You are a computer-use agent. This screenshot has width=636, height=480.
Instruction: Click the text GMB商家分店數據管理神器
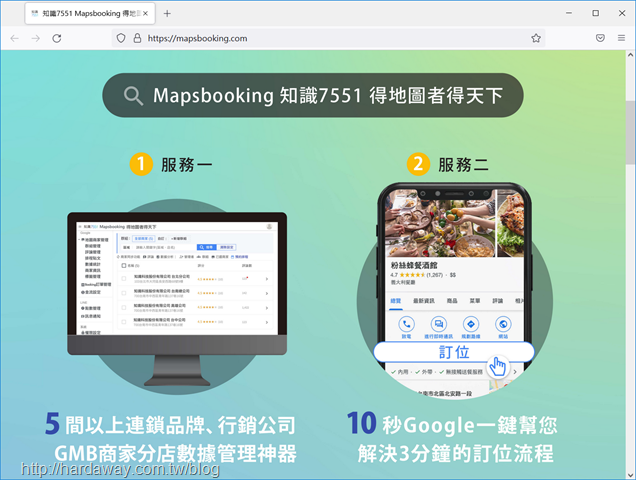tap(176, 453)
